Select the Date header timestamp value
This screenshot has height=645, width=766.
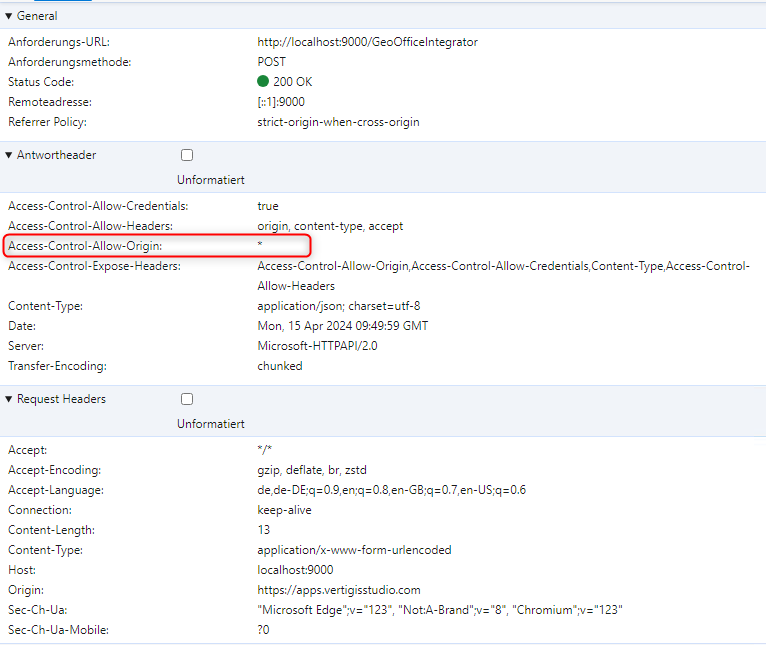pos(343,326)
